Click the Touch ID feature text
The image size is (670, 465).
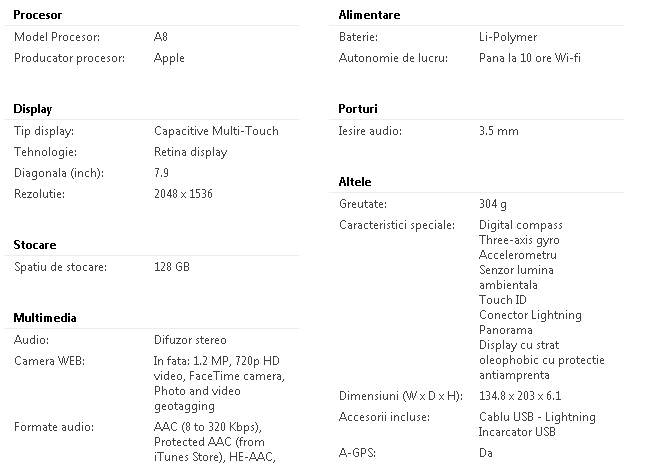[503, 300]
